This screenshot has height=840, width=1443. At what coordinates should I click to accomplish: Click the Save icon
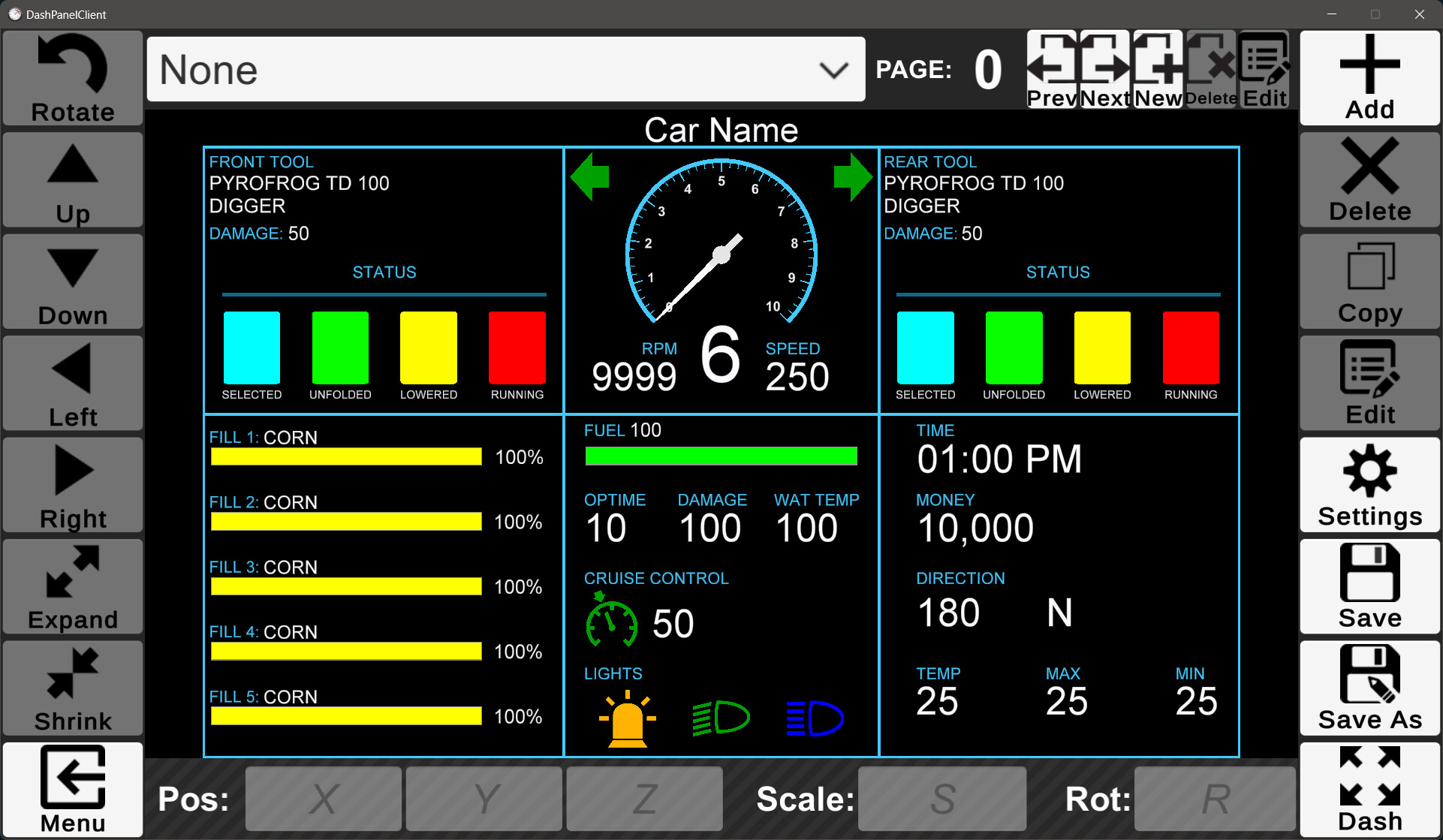click(1369, 586)
